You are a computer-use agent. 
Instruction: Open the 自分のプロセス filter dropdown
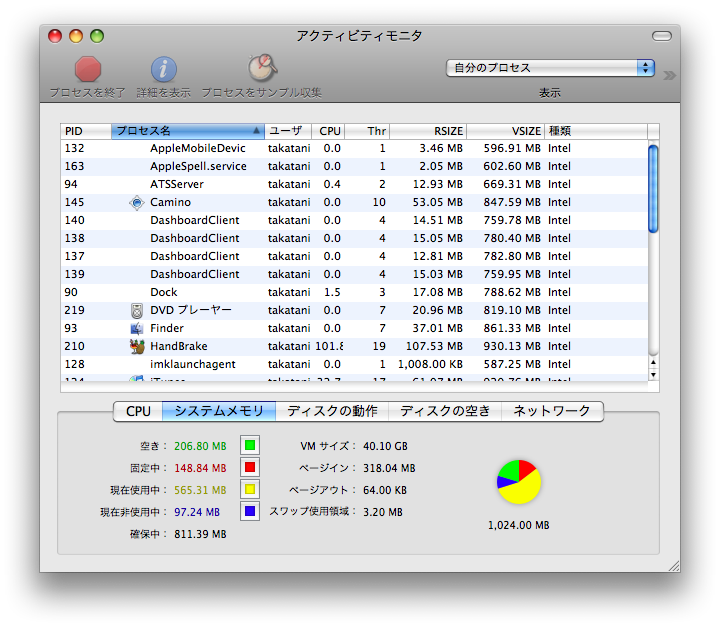point(550,68)
